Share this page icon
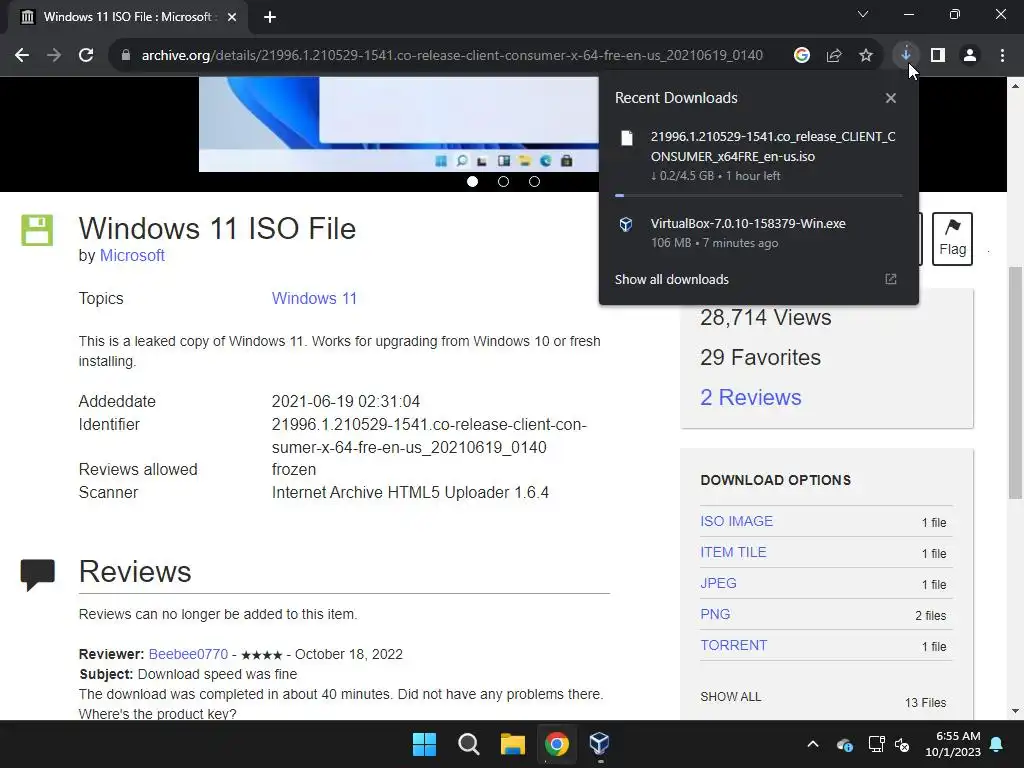Screen dimensions: 1024x768 click(x=833, y=56)
